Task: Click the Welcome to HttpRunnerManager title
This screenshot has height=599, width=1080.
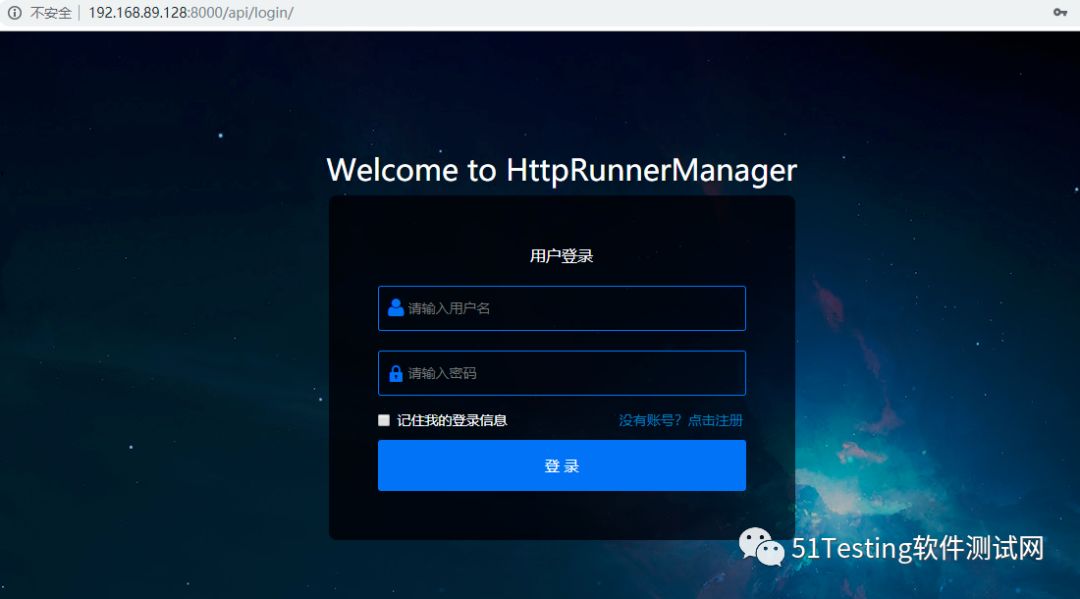Action: (x=561, y=170)
